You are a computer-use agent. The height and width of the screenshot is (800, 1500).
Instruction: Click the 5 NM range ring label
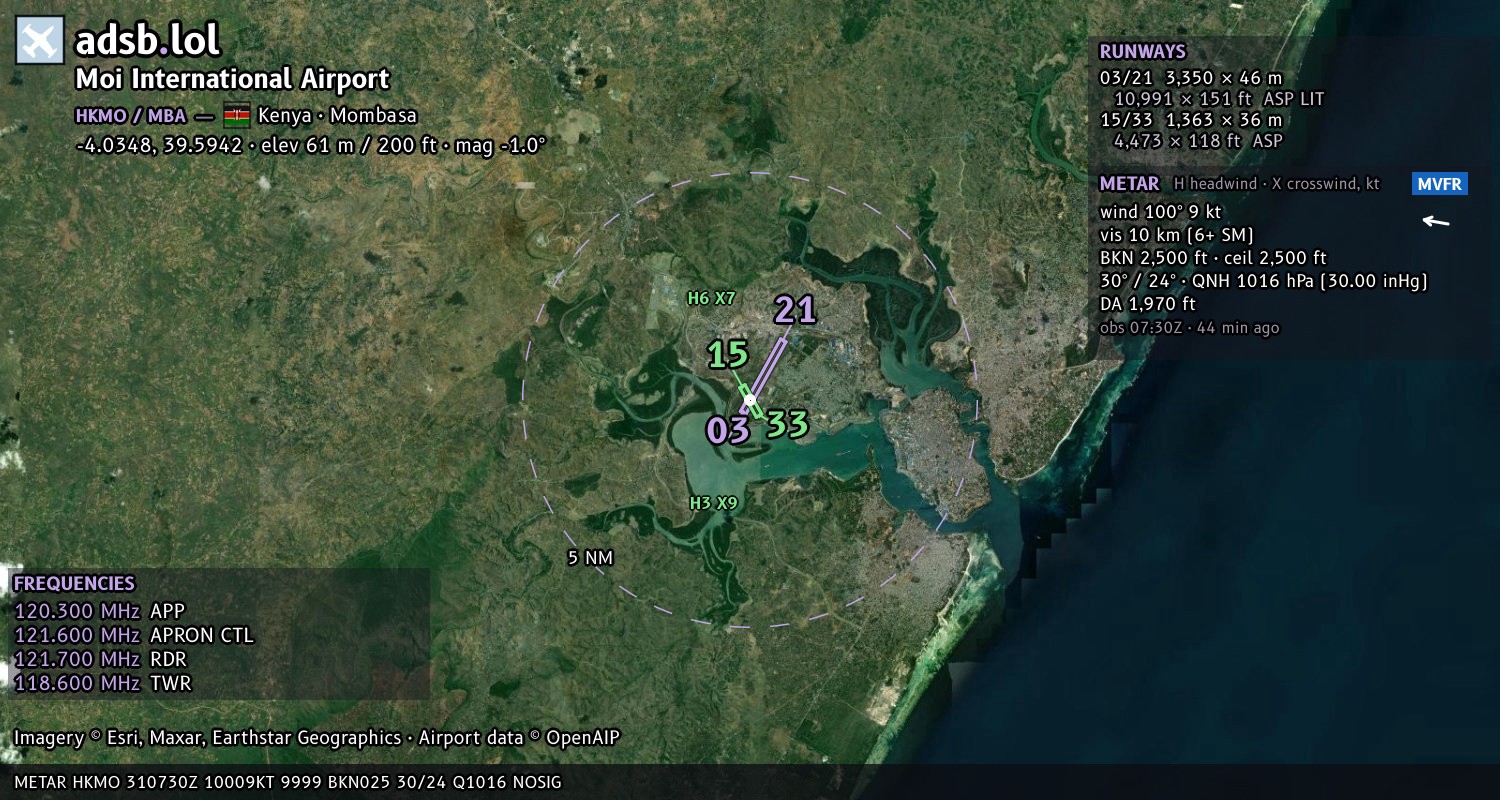[590, 558]
